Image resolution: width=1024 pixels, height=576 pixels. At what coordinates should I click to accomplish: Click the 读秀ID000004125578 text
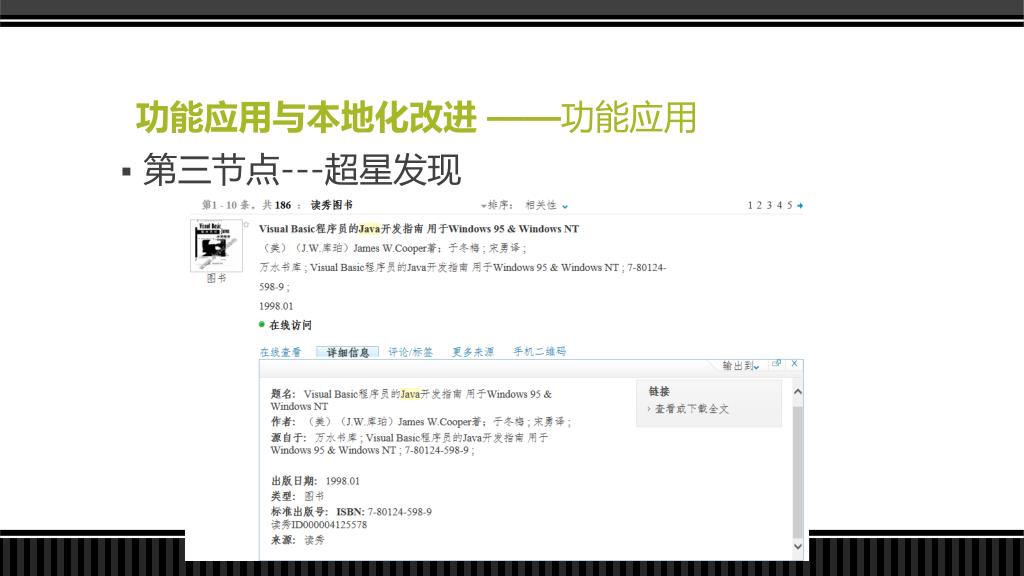point(319,525)
